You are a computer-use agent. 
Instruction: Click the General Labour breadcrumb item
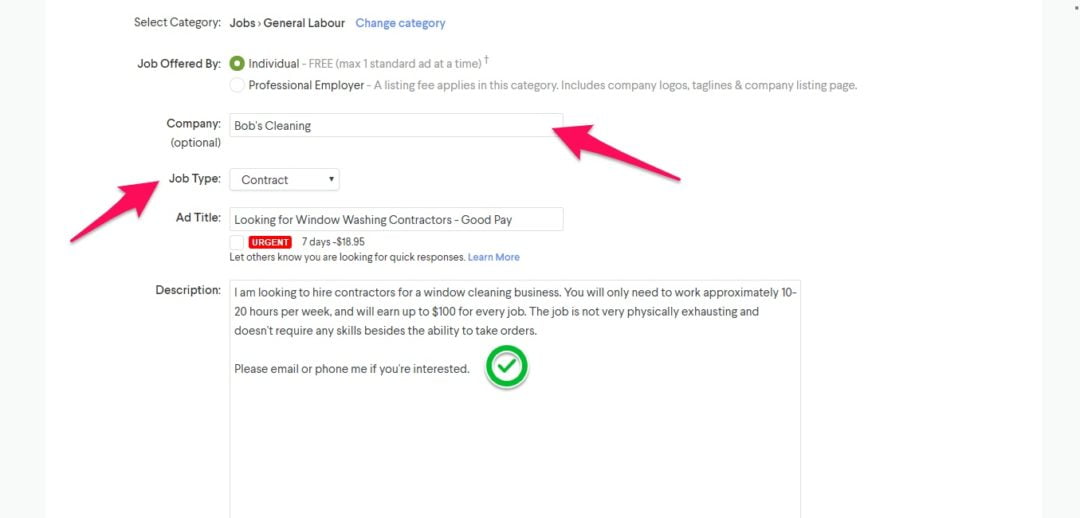[304, 23]
